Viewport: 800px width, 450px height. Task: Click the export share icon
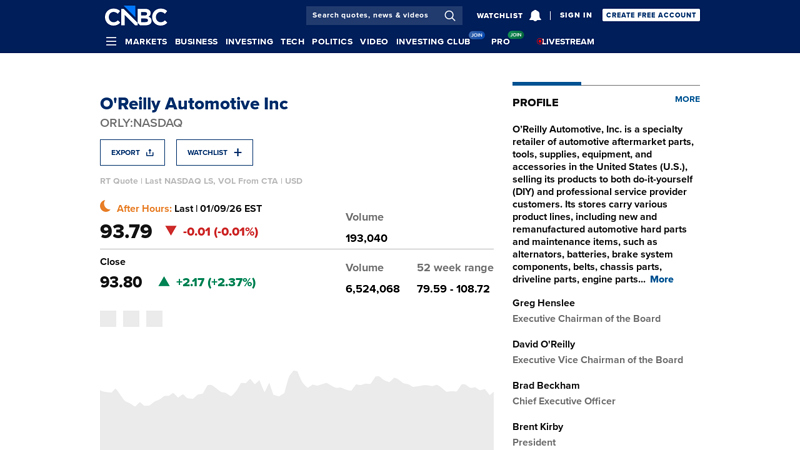149,153
